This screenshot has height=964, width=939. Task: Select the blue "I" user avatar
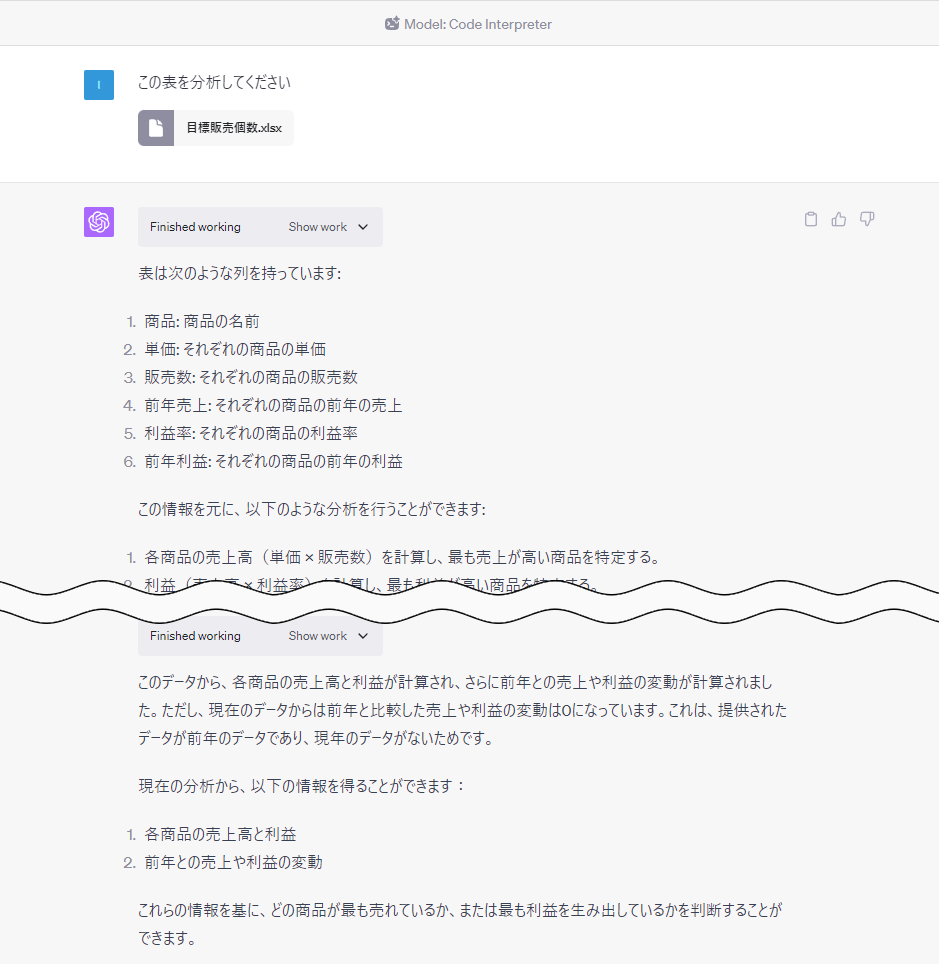(98, 85)
